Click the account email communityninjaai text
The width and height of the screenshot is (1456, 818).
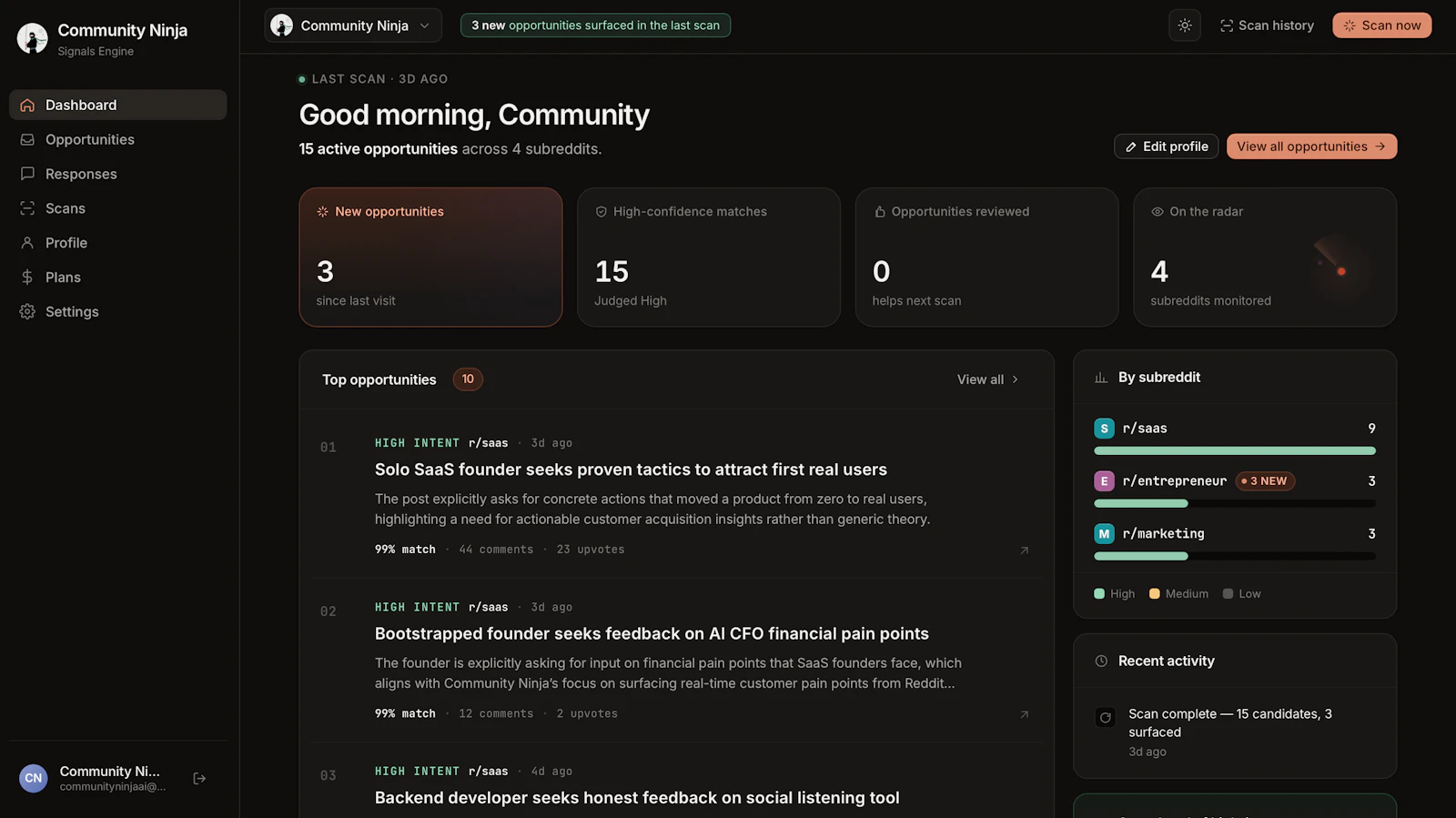(113, 787)
